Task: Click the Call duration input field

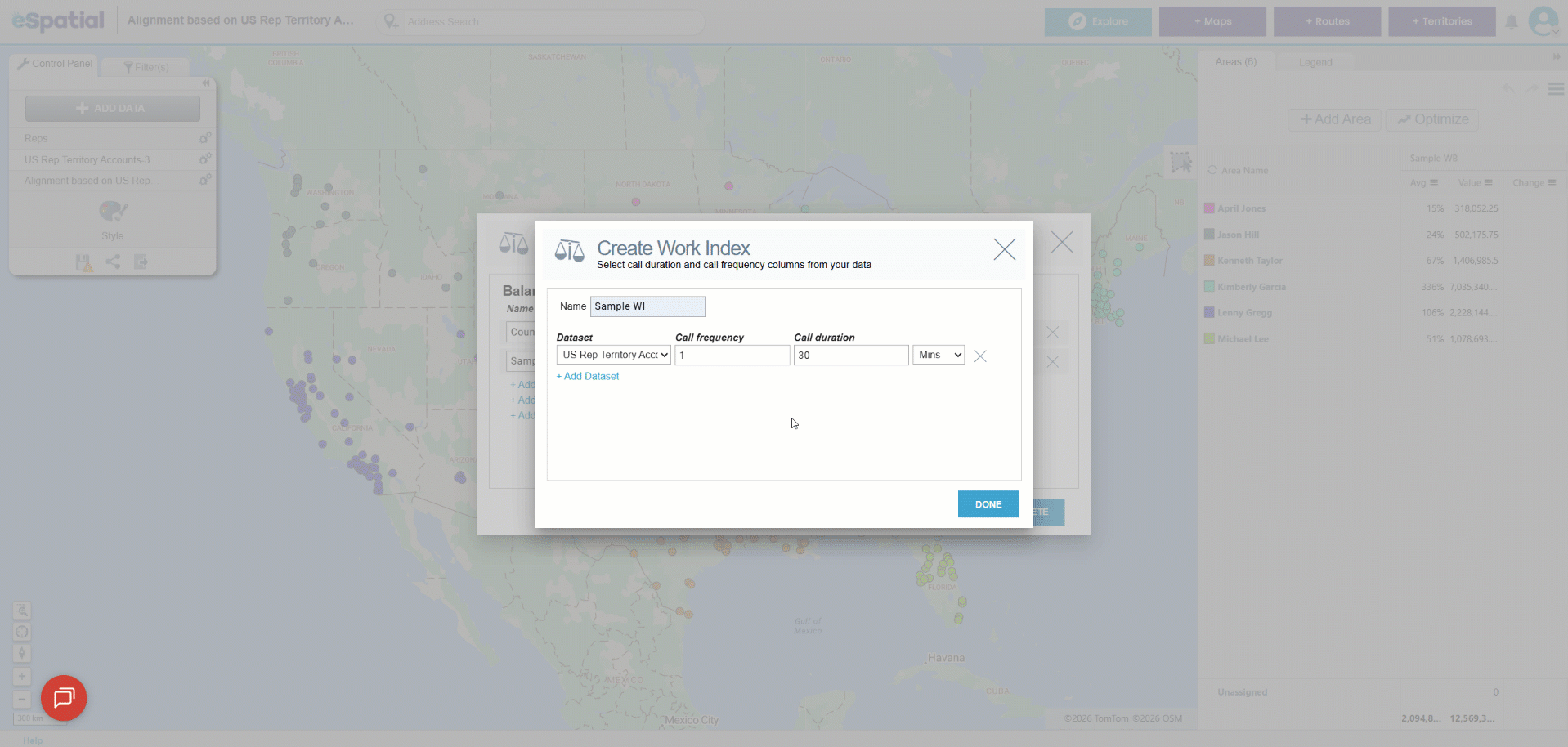Action: coord(851,355)
